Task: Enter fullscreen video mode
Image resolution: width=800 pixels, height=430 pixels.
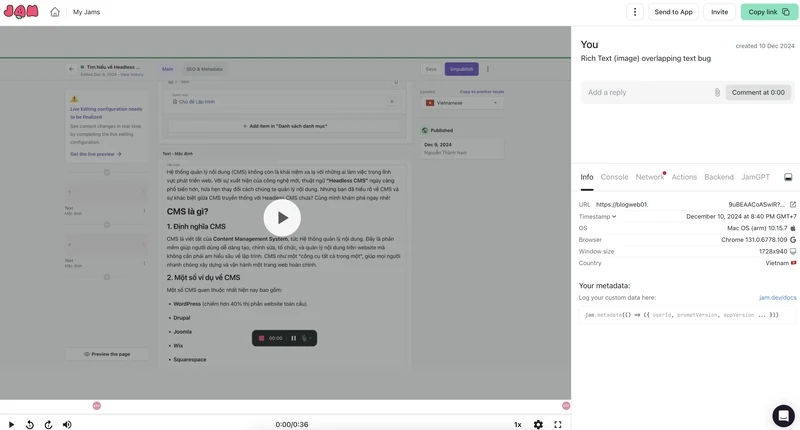Action: [x=558, y=424]
